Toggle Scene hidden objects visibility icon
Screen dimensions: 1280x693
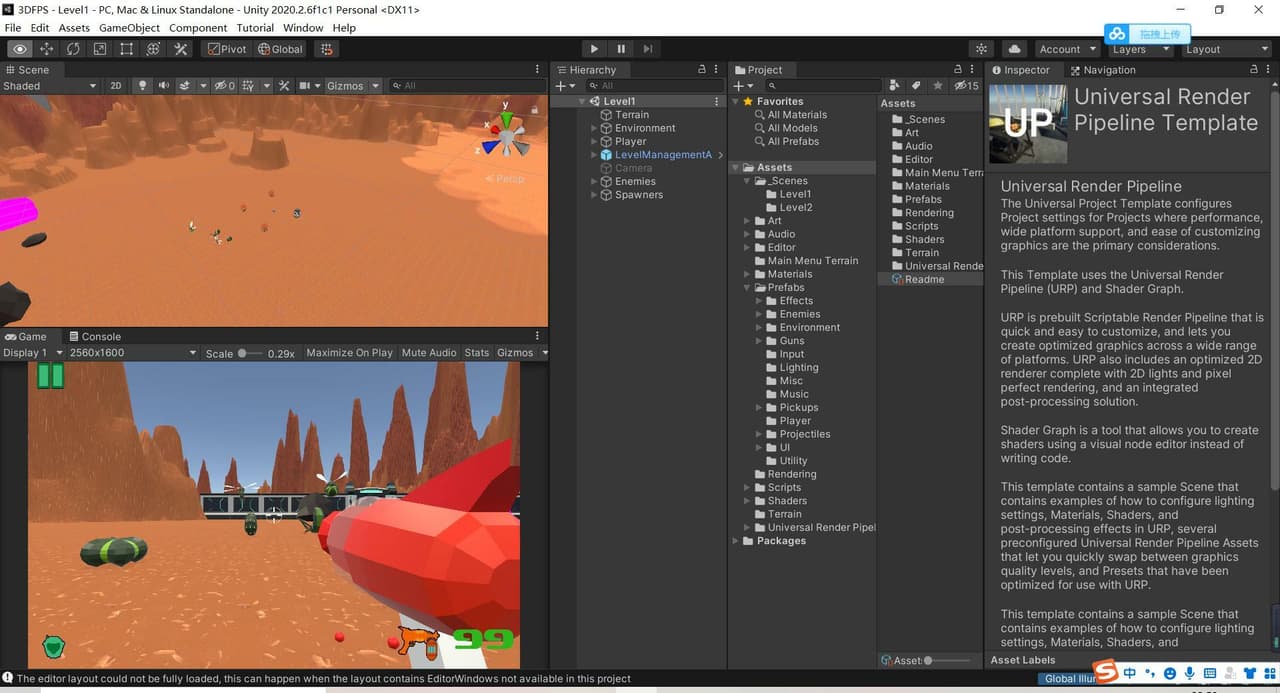point(224,86)
